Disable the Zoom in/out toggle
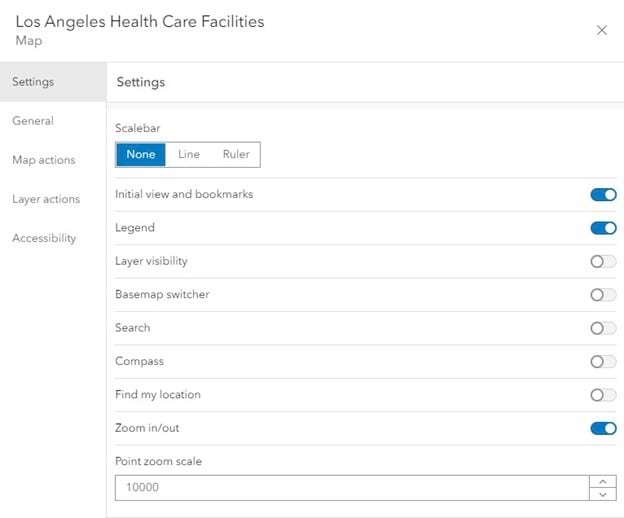624x518 pixels. [603, 428]
